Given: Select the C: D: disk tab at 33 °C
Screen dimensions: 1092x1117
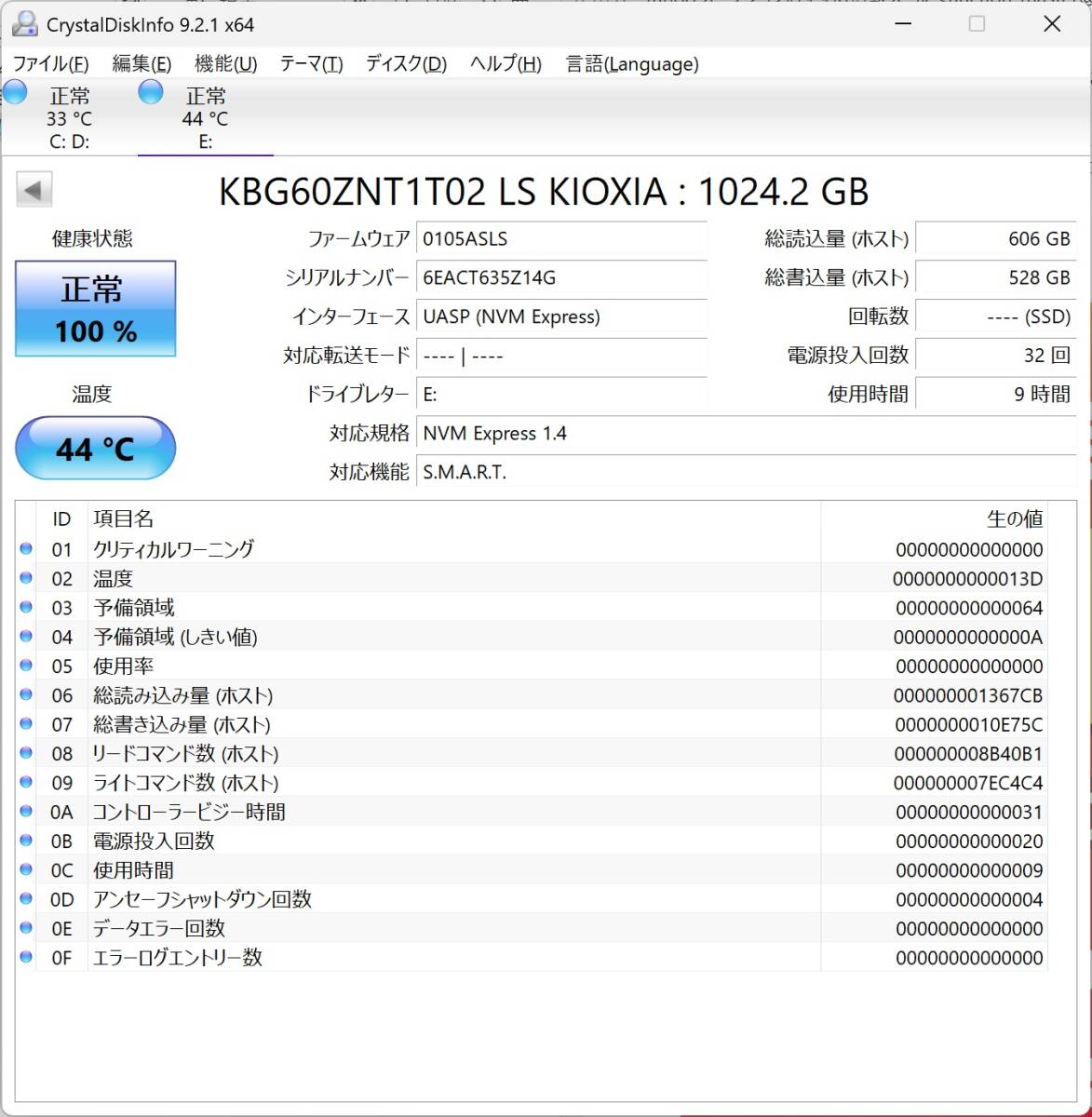Looking at the screenshot, I should point(69,118).
